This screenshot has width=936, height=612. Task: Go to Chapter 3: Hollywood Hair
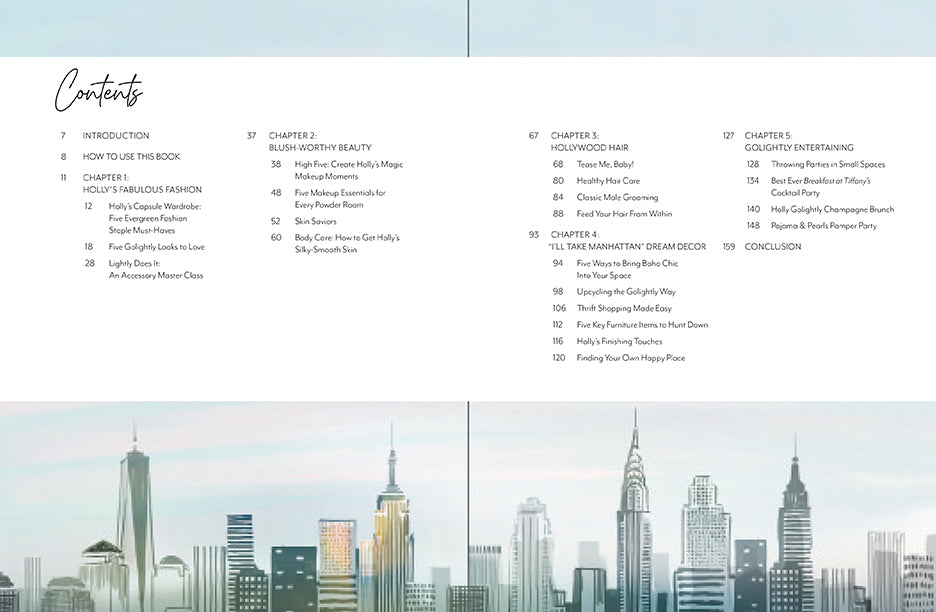[x=589, y=142]
